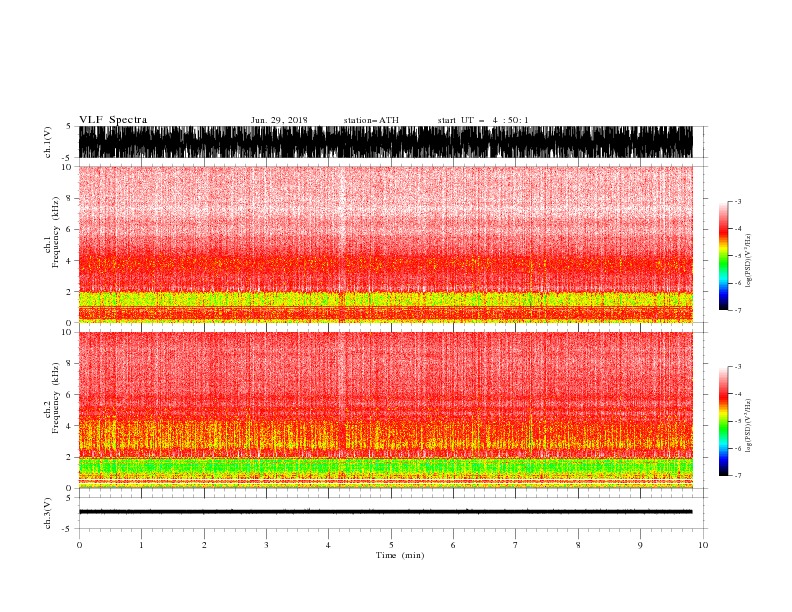Click the ch.1 spectrogram color scale bar
Image resolution: width=792 pixels, height=612 pixels.
pos(723,256)
